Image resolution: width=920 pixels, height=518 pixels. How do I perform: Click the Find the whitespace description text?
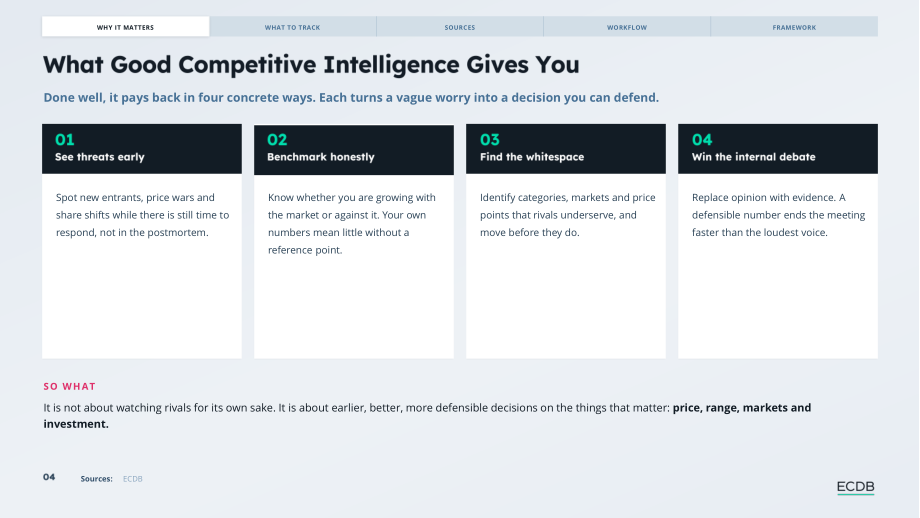tap(567, 215)
